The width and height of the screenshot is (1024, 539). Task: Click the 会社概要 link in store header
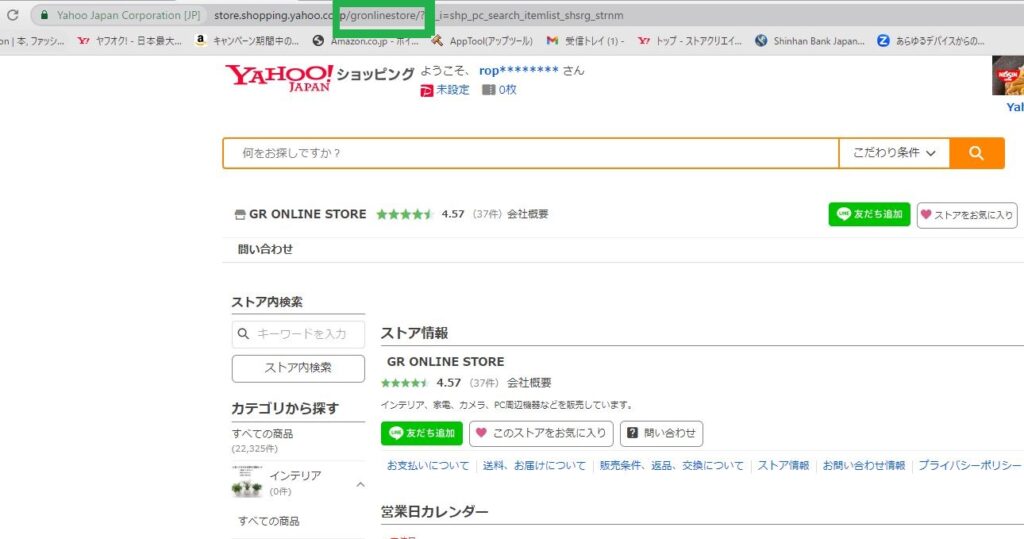click(527, 214)
